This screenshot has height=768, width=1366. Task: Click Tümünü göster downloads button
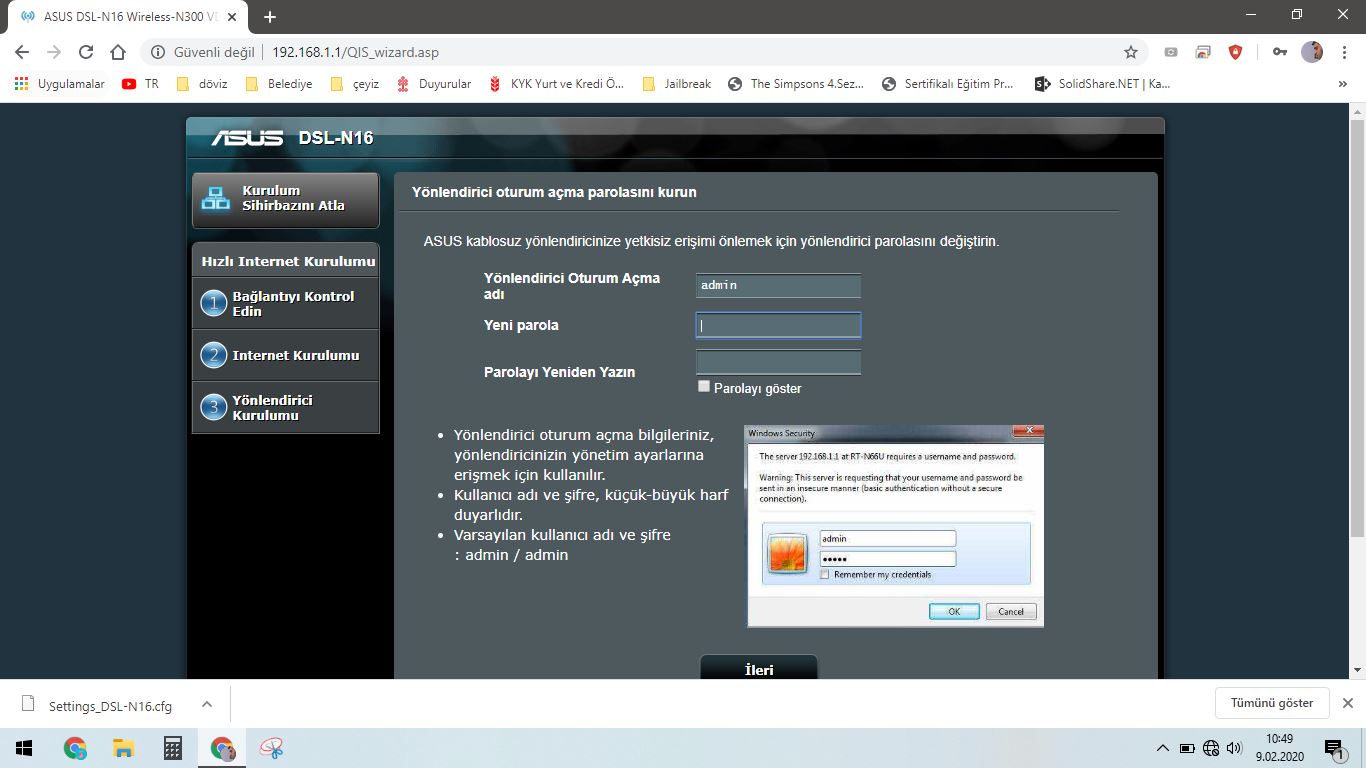pos(1272,703)
